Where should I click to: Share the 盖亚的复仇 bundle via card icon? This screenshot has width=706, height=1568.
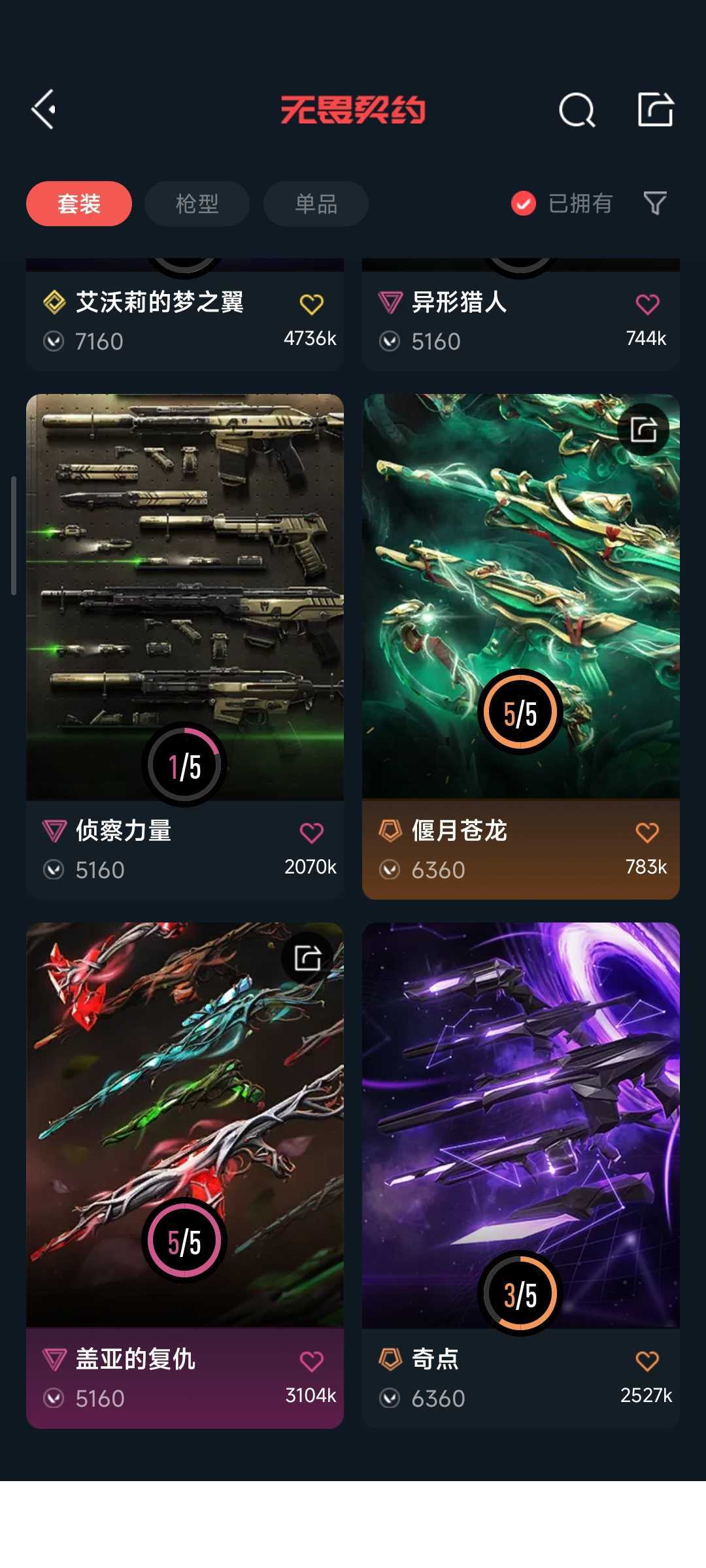coord(307,958)
